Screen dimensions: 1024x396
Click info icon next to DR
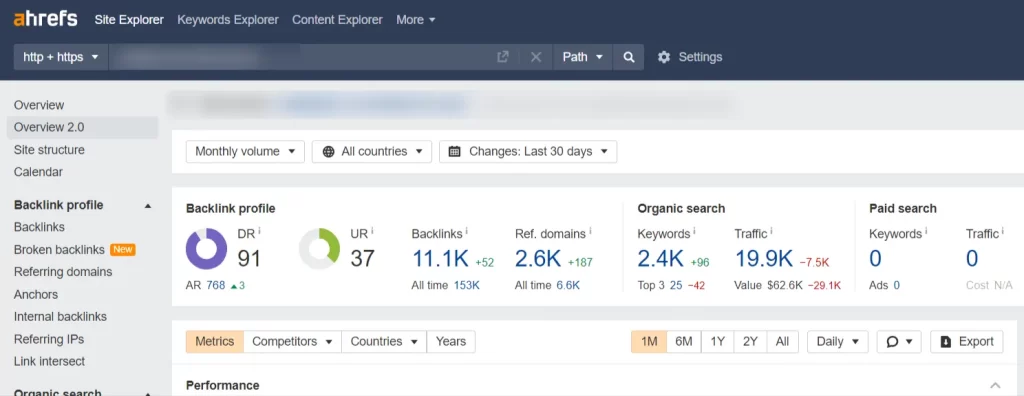coord(259,231)
